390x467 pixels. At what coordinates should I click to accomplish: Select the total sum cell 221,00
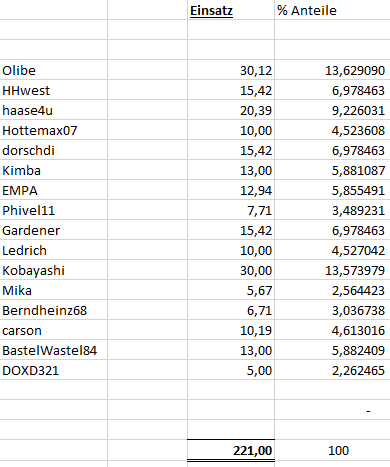pyautogui.click(x=231, y=450)
